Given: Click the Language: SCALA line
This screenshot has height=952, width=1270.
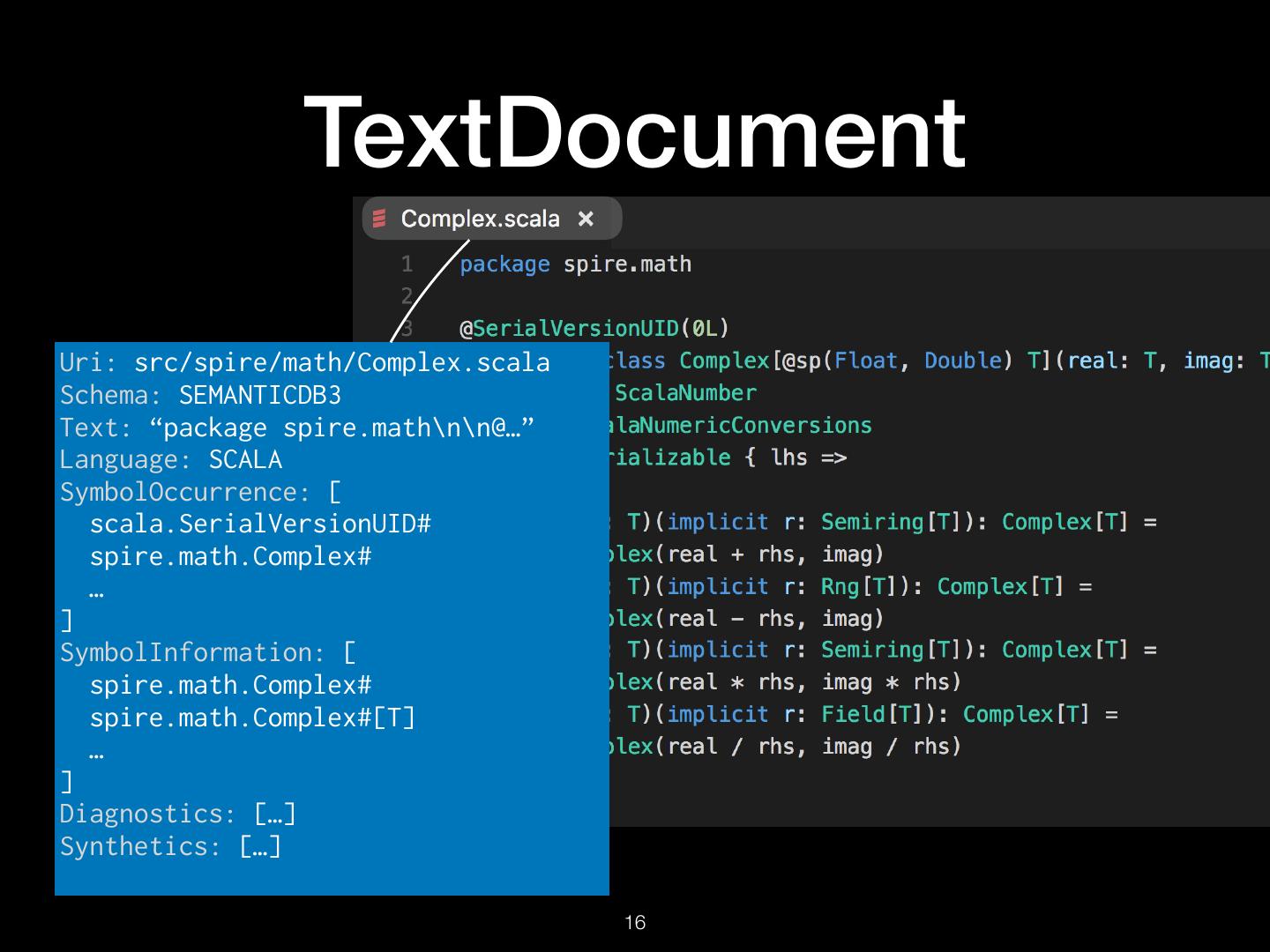Looking at the screenshot, I should (x=171, y=459).
